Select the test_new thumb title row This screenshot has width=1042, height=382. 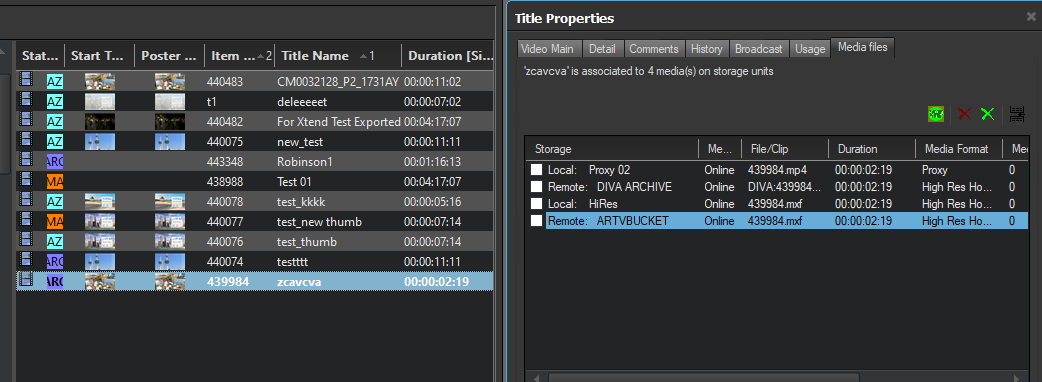click(255, 221)
